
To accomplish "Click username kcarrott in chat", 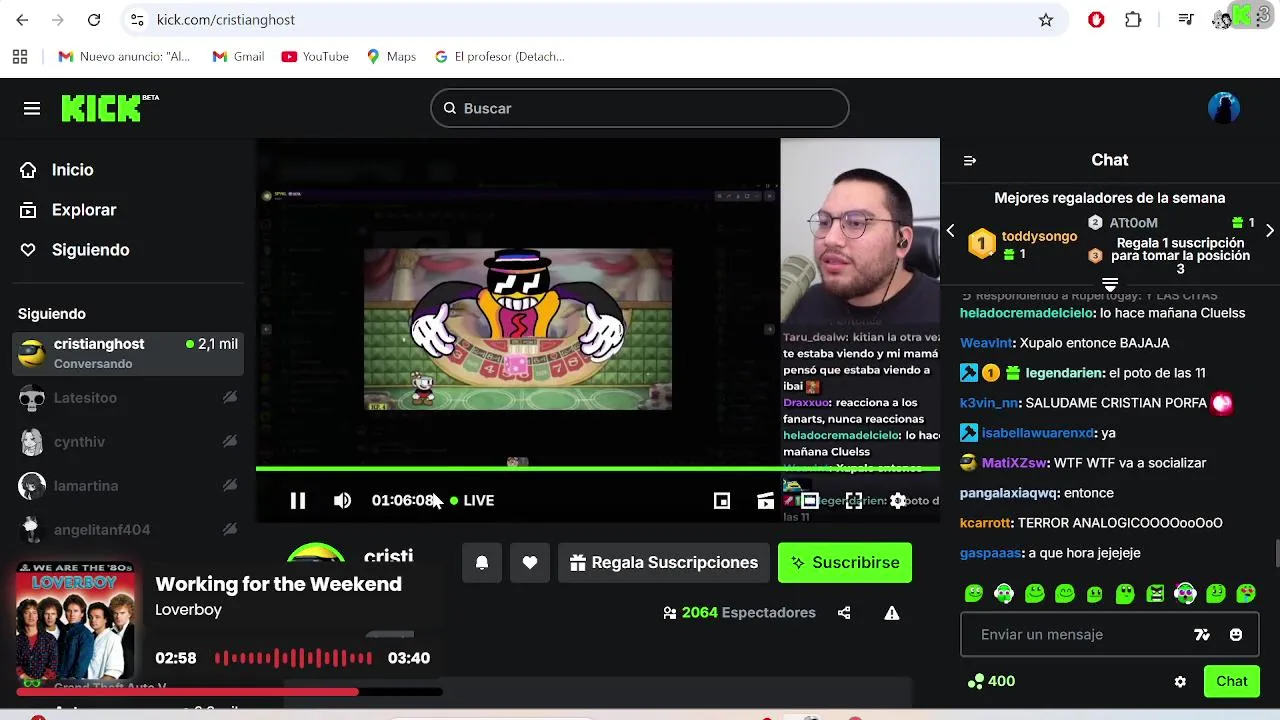I will 985,523.
